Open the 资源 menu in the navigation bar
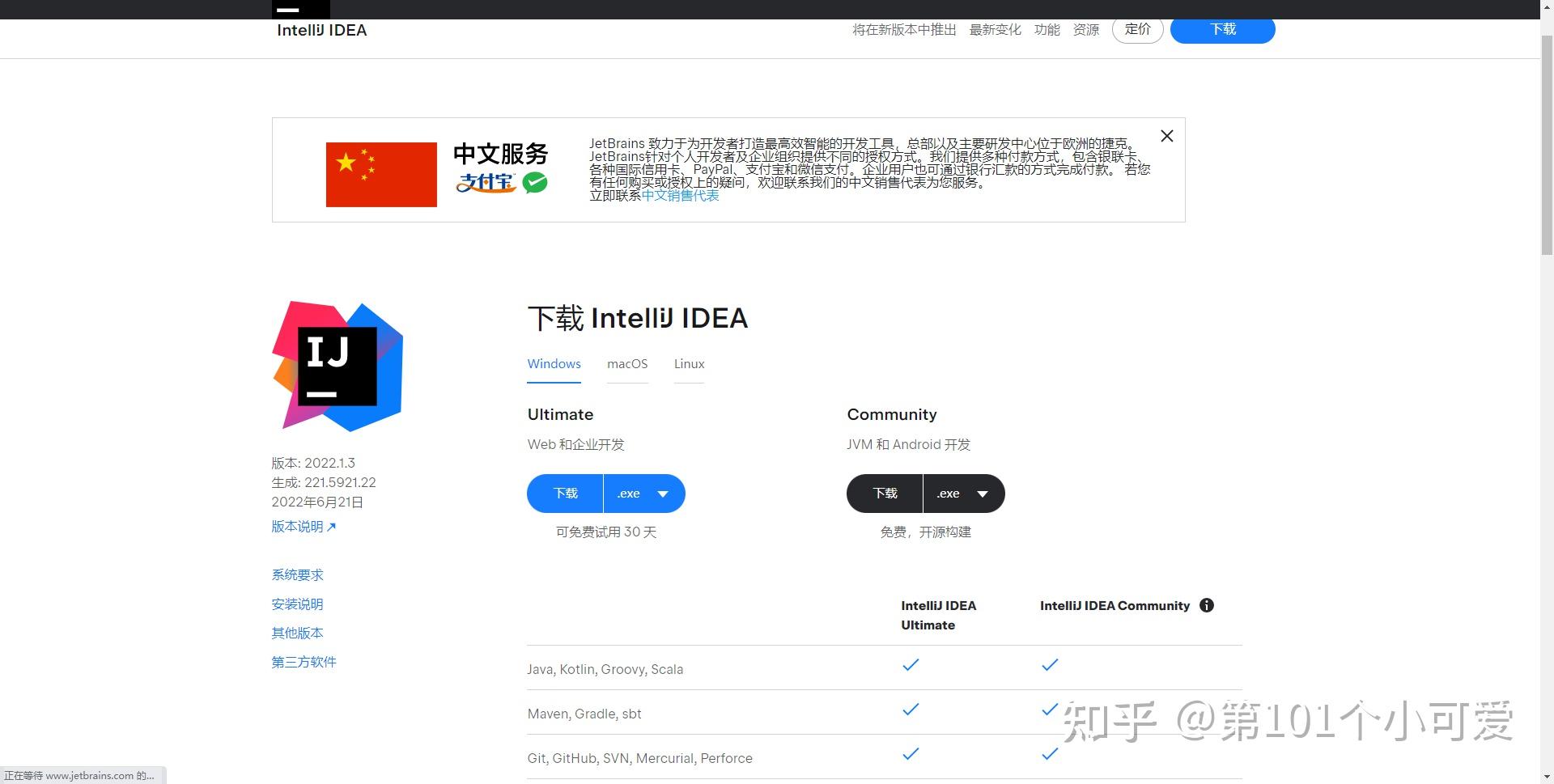This screenshot has width=1554, height=784. coord(1086,29)
